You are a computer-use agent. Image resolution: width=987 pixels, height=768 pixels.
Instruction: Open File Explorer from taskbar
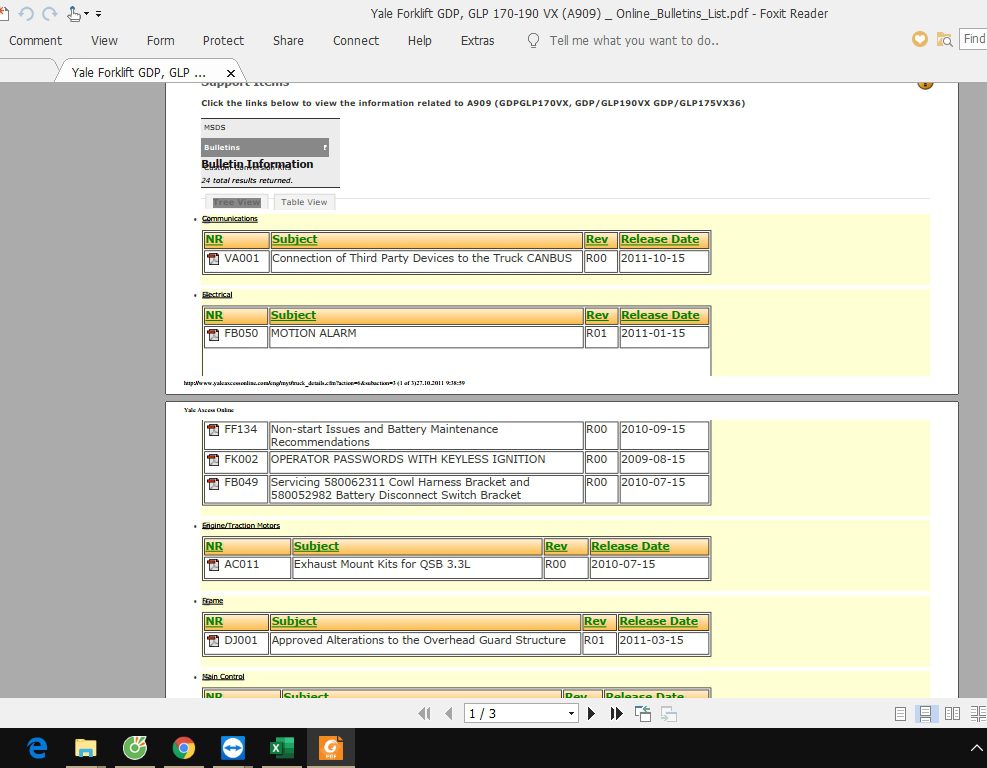point(86,748)
